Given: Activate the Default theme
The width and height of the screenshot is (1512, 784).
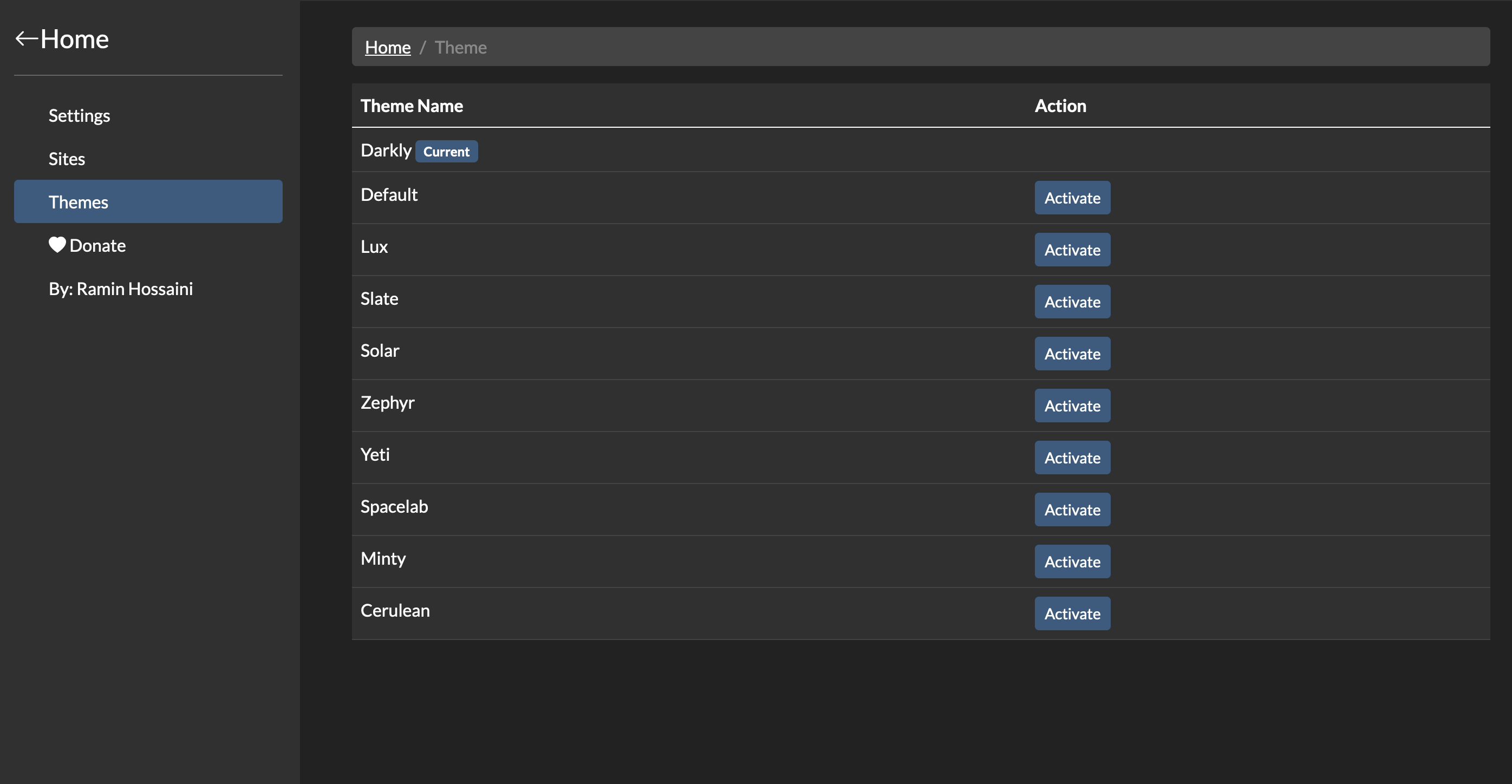Looking at the screenshot, I should [1072, 198].
